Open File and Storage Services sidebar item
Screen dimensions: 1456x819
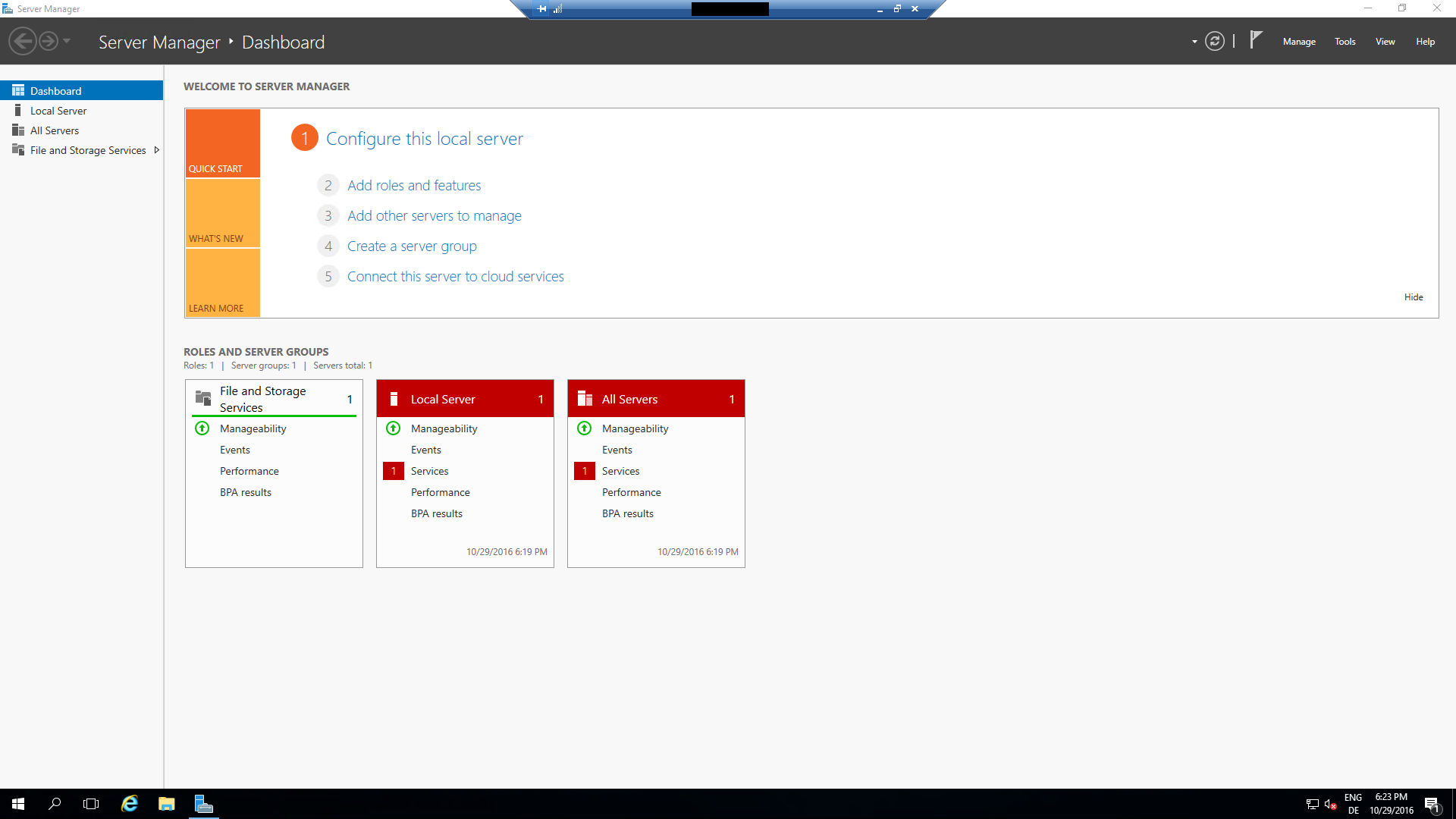pyautogui.click(x=82, y=150)
